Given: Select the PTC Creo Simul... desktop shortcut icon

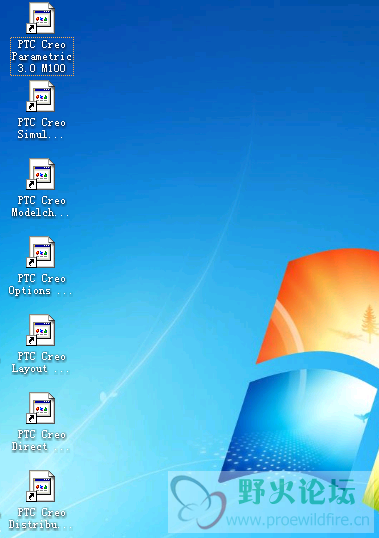Looking at the screenshot, I should [x=40, y=96].
